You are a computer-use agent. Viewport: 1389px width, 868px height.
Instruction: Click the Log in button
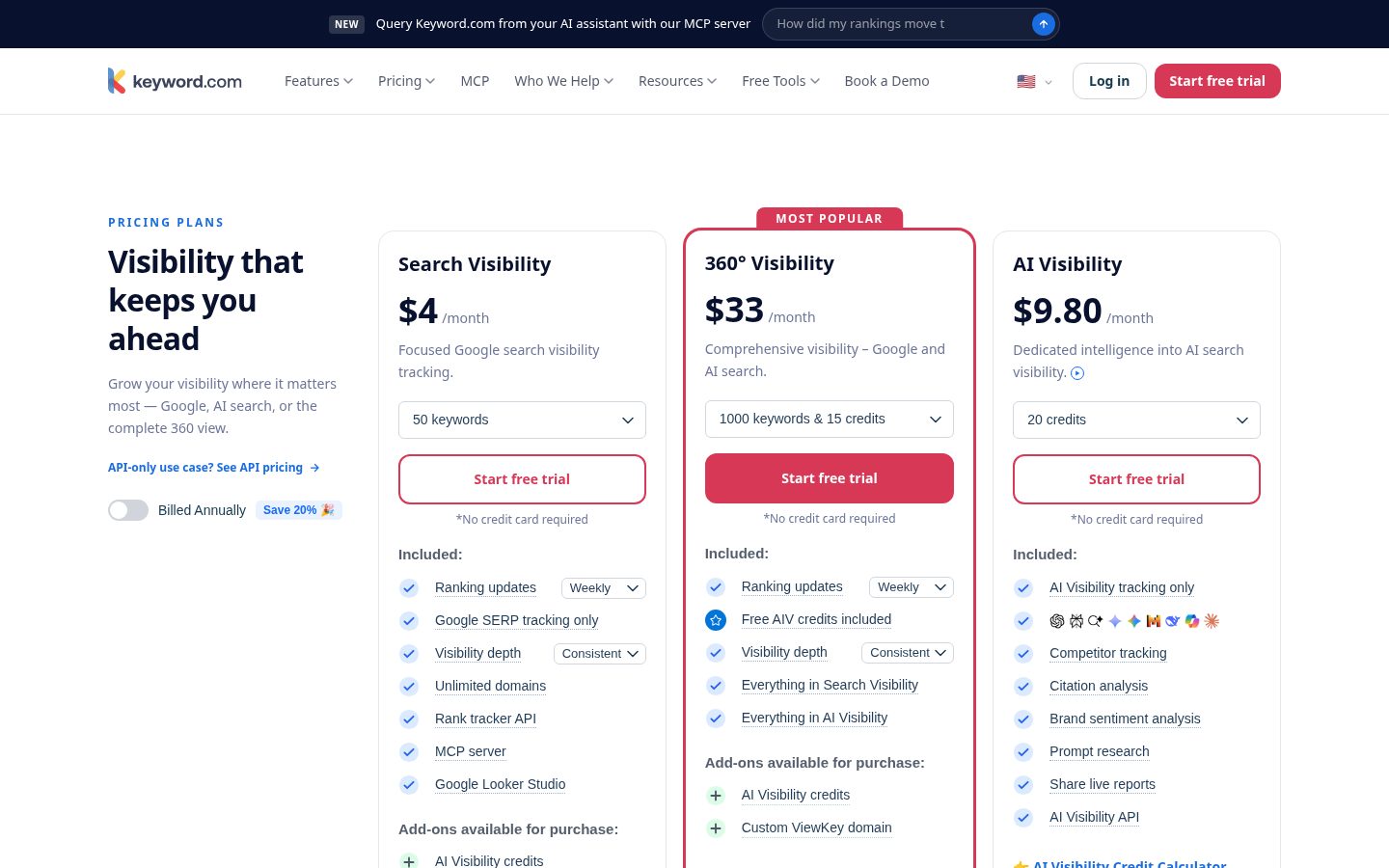(x=1109, y=81)
